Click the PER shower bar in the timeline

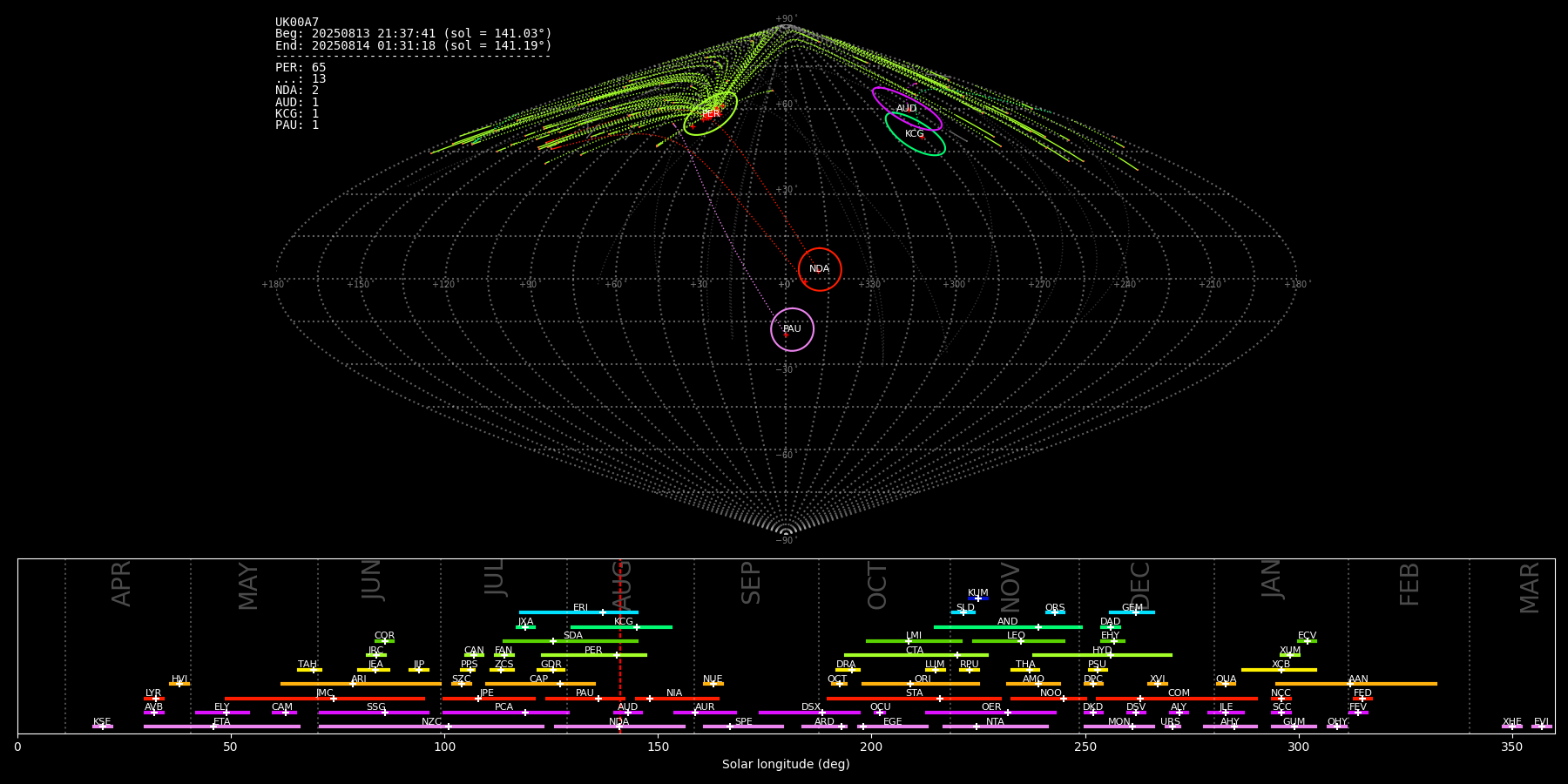[x=594, y=655]
